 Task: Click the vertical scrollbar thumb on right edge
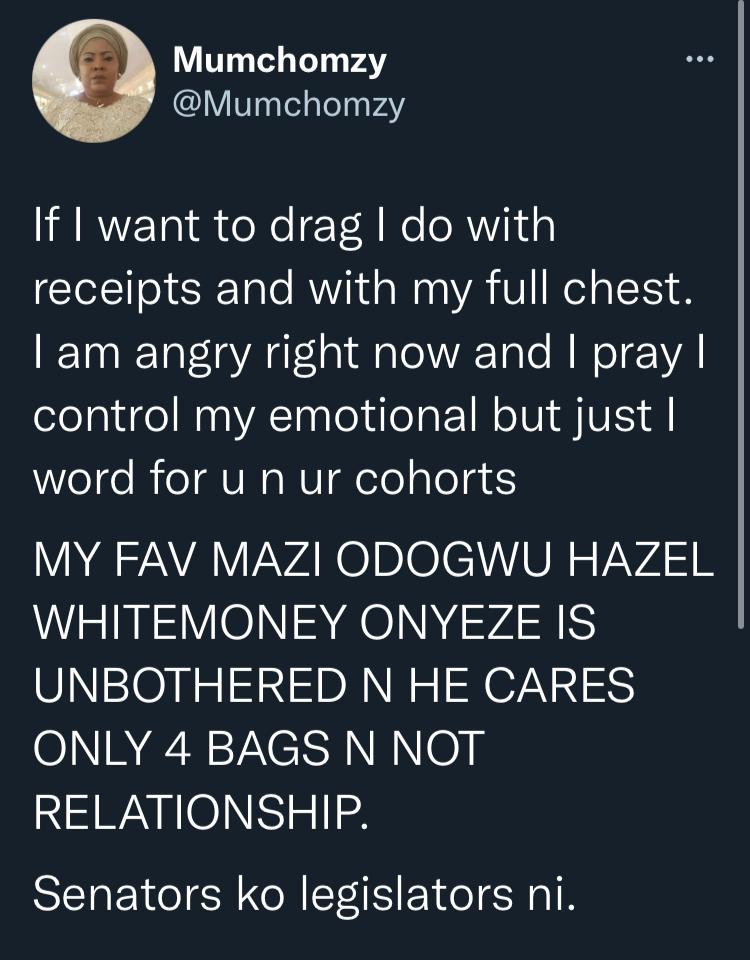741,313
